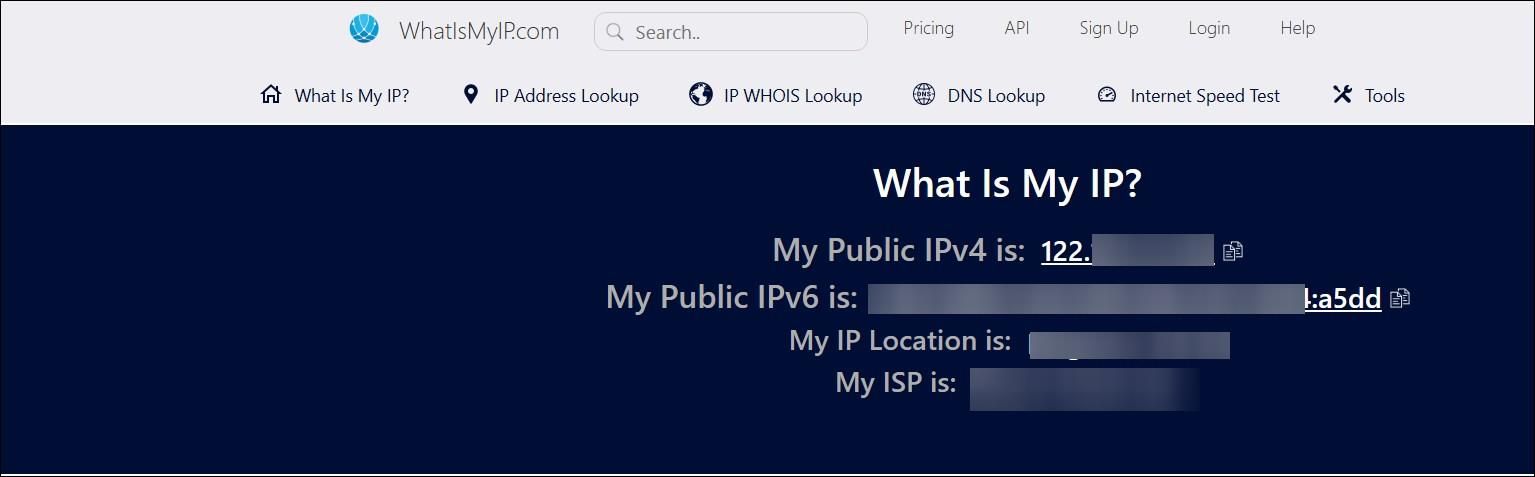Open Internet Speed Test
The width and height of the screenshot is (1535, 477).
pos(1205,96)
